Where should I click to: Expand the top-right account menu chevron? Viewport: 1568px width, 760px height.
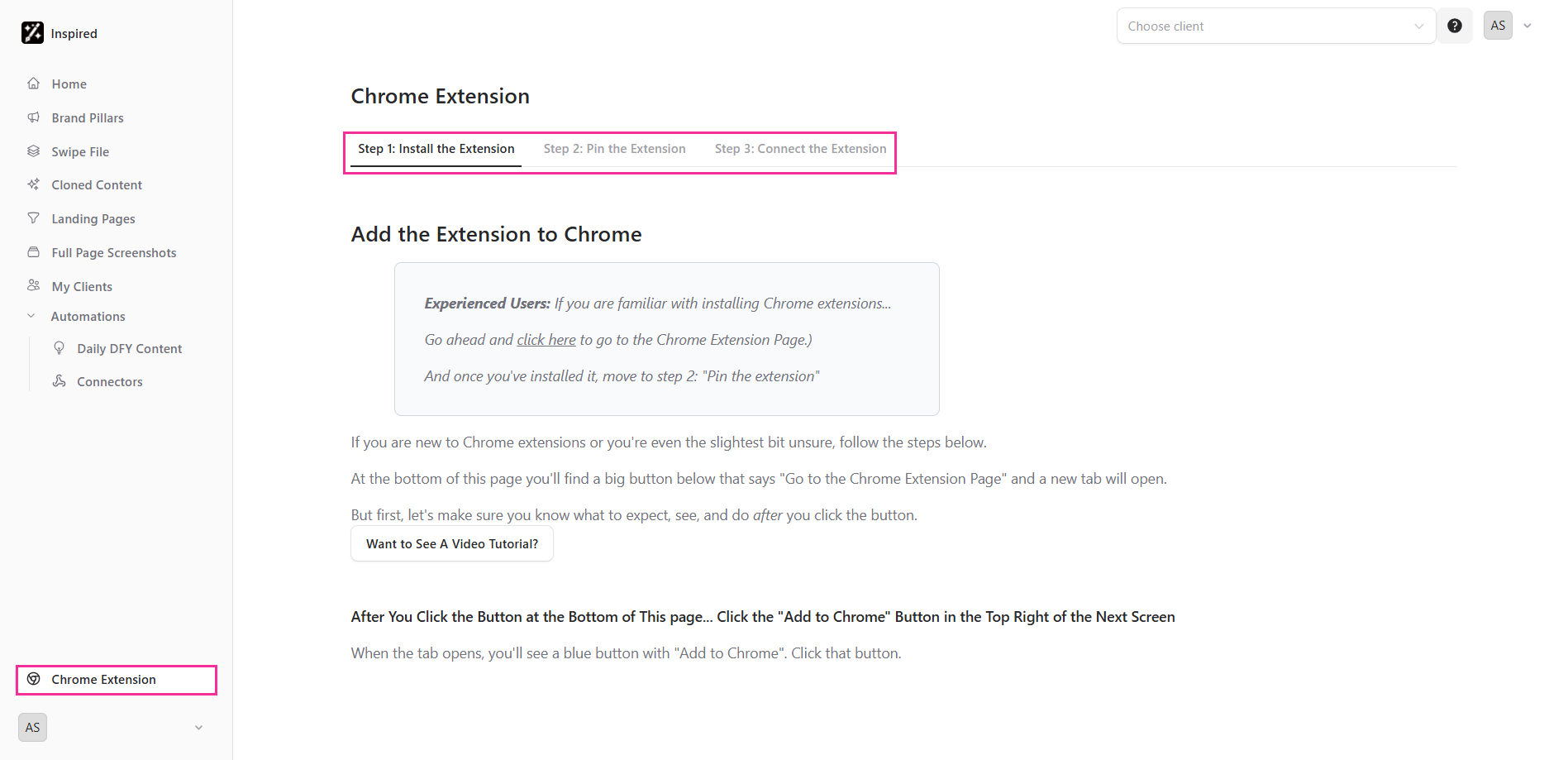1527,26
